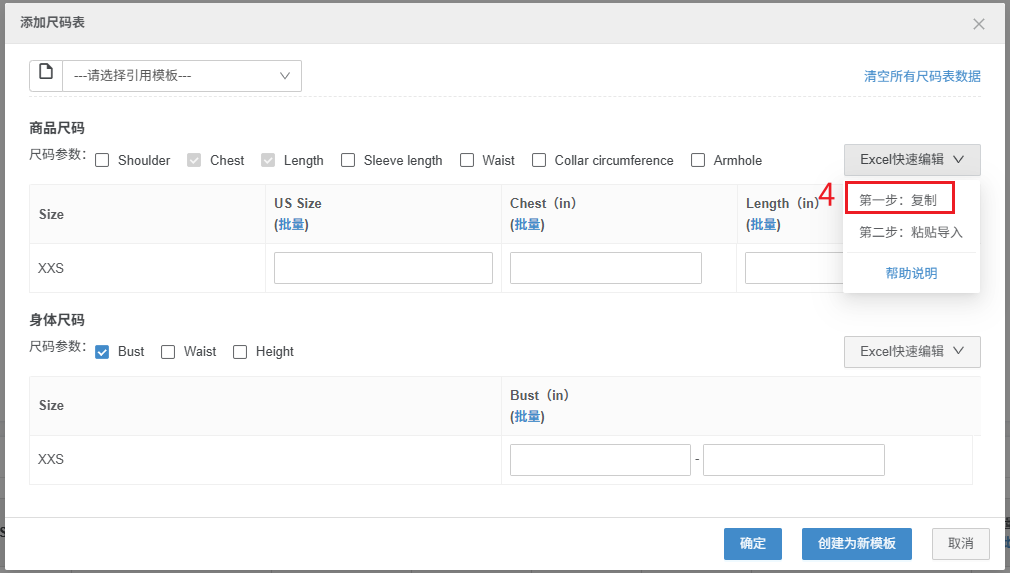Click 批量 under Bust (in)

[x=528, y=417]
